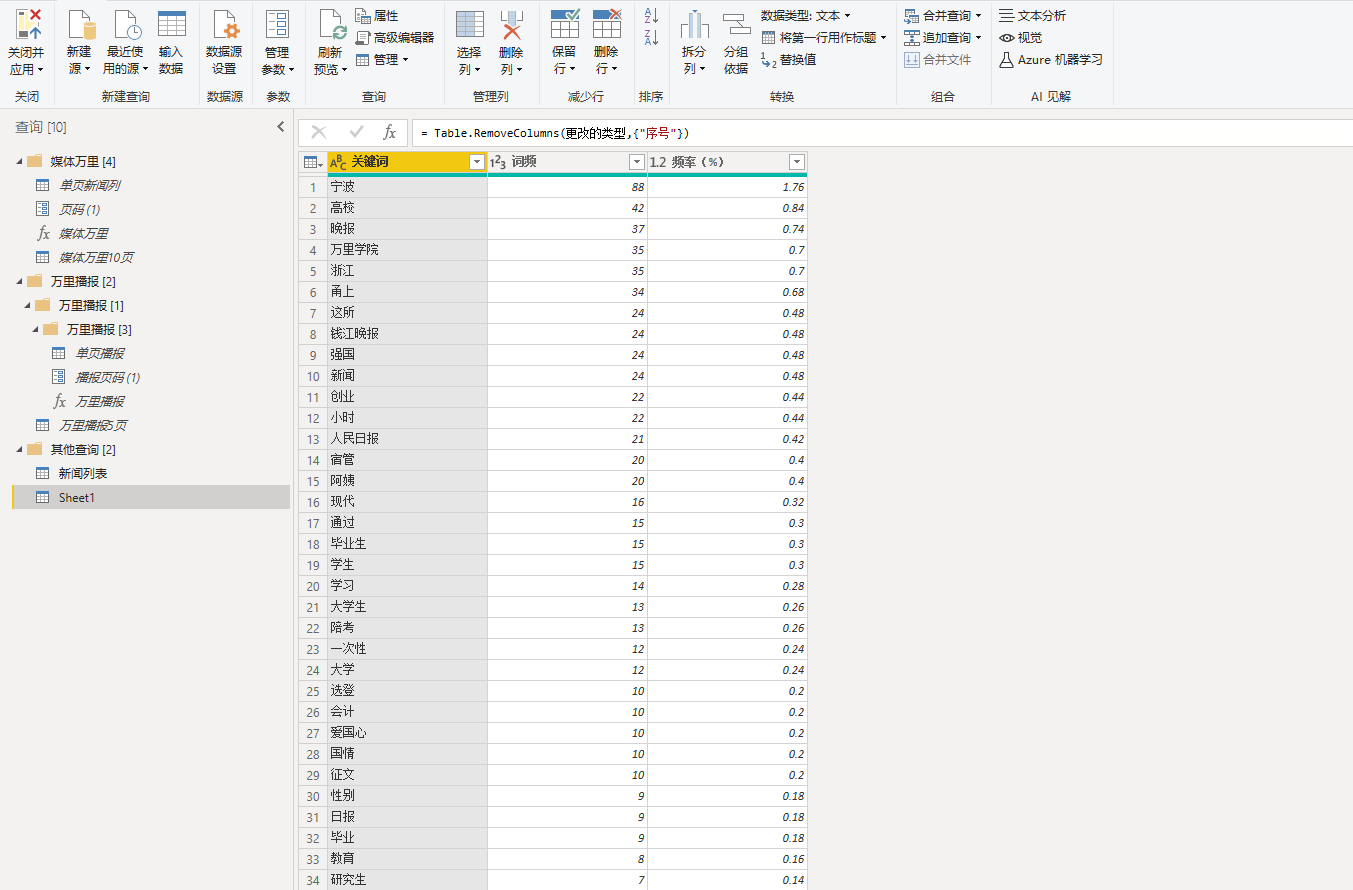The image size is (1353, 890).
Task: Sort ascending with the A-Z icon
Action: (650, 16)
